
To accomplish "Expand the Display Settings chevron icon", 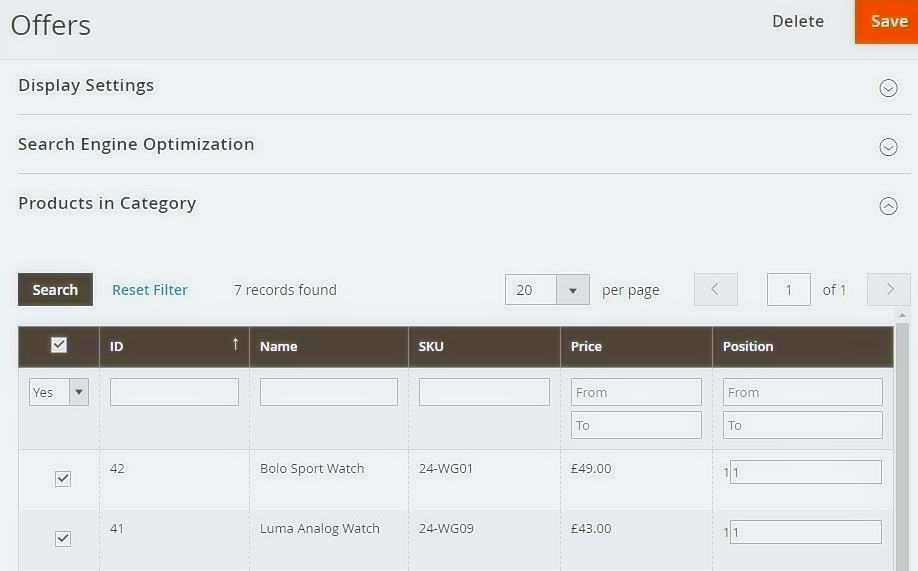I will click(888, 88).
